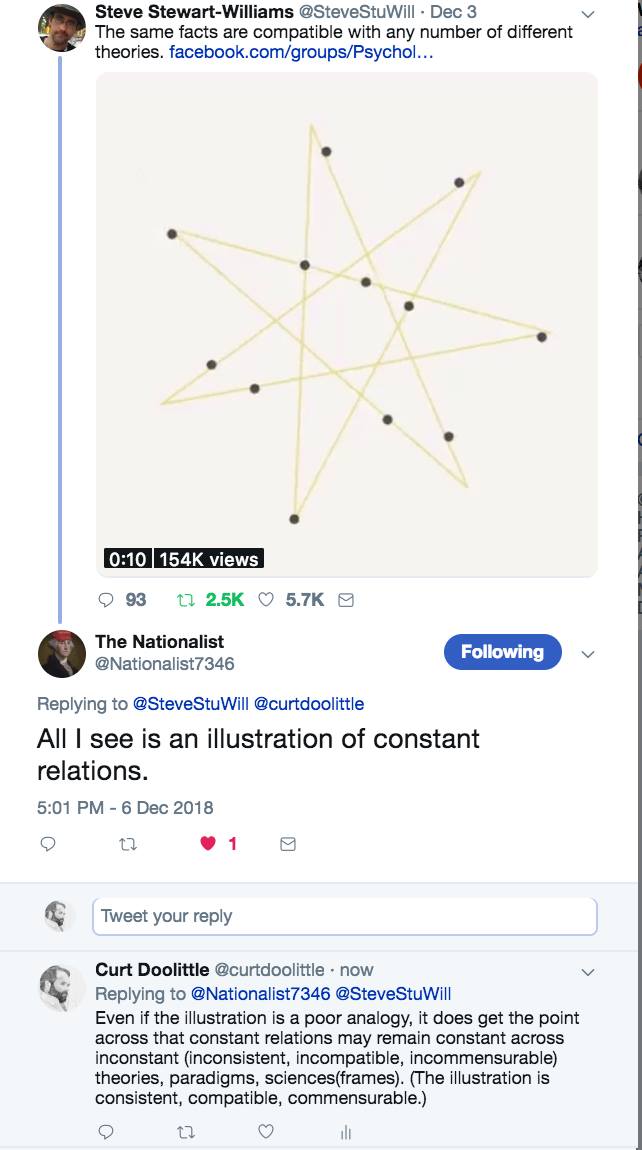Like Curt Doolittle's reply
The width and height of the screenshot is (642, 1150).
pyautogui.click(x=266, y=1132)
